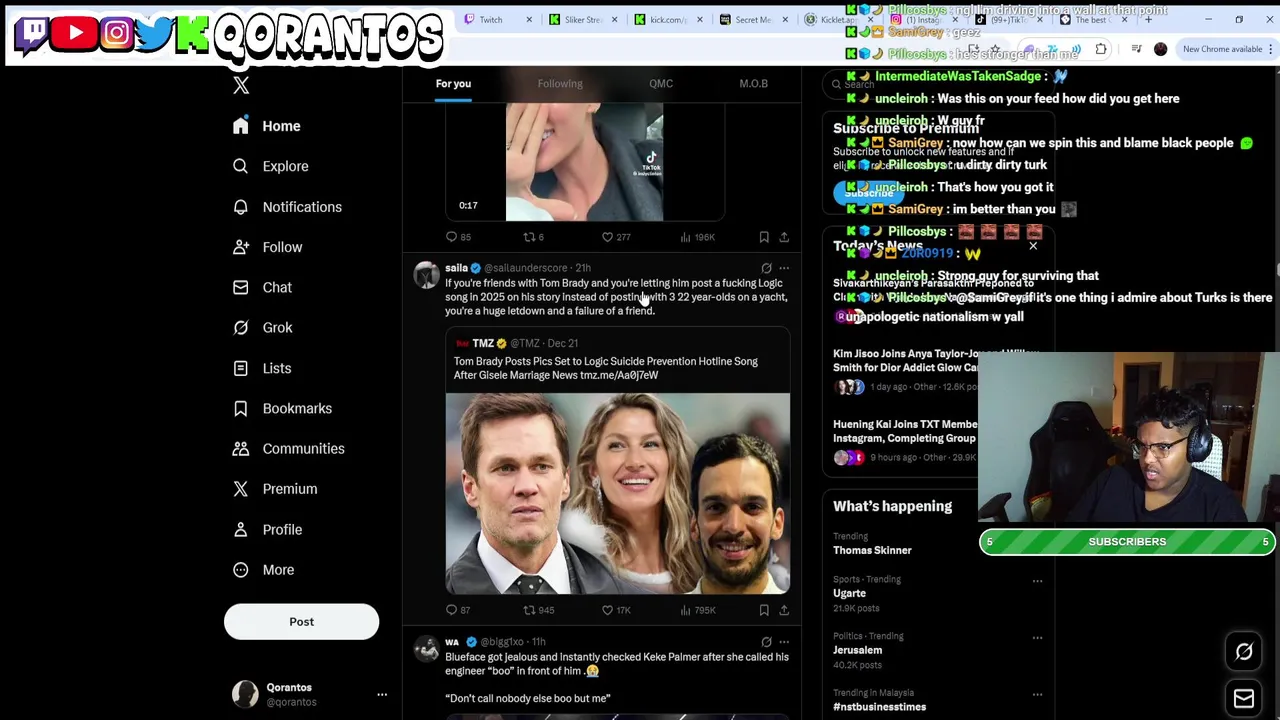Open the Grok floating button
This screenshot has width=1280, height=720.
[x=1244, y=652]
